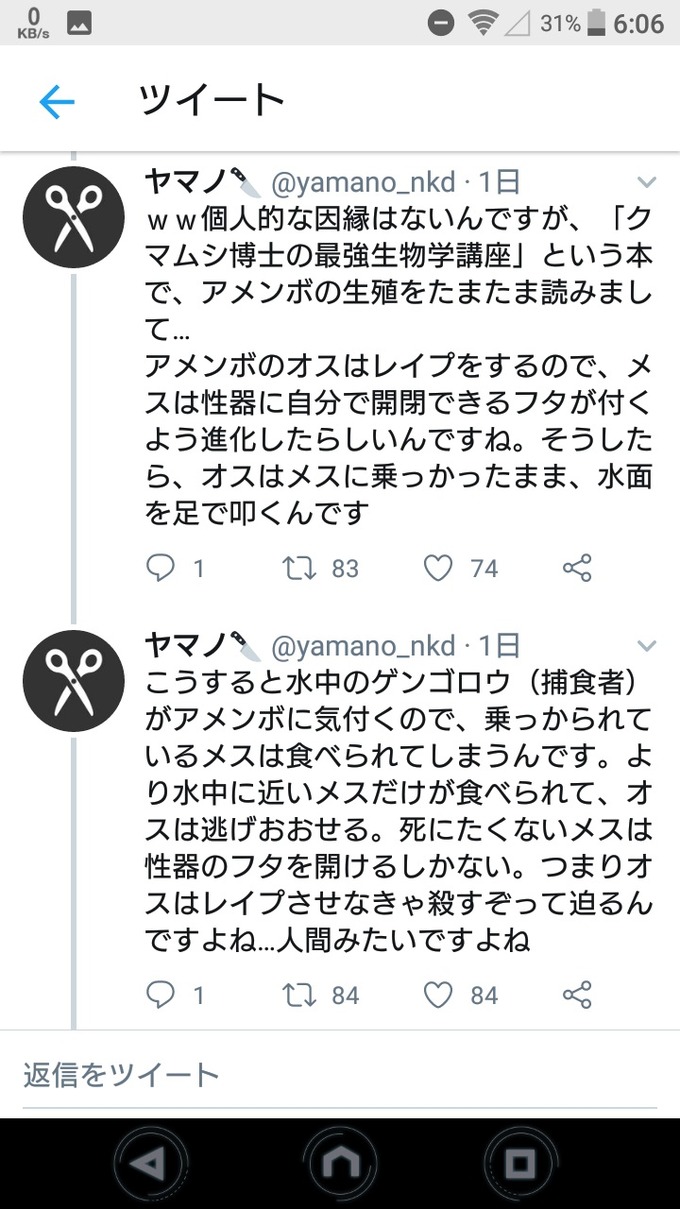The width and height of the screenshot is (680, 1209).
Task: Share the first tweet
Action: [577, 568]
